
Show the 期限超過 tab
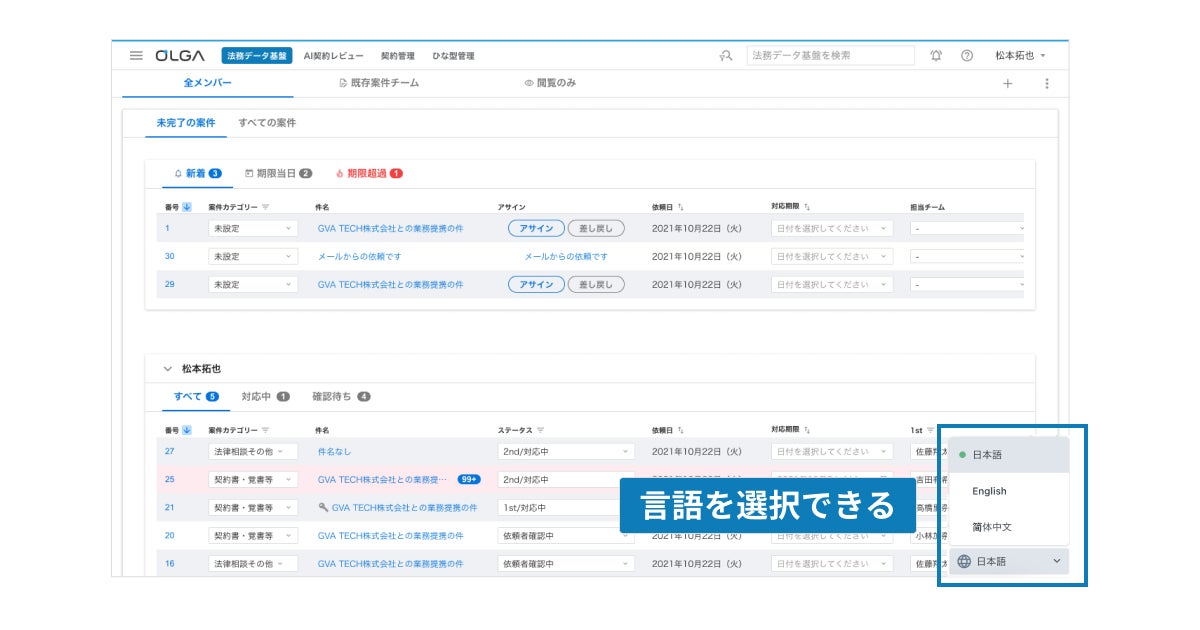click(x=369, y=173)
